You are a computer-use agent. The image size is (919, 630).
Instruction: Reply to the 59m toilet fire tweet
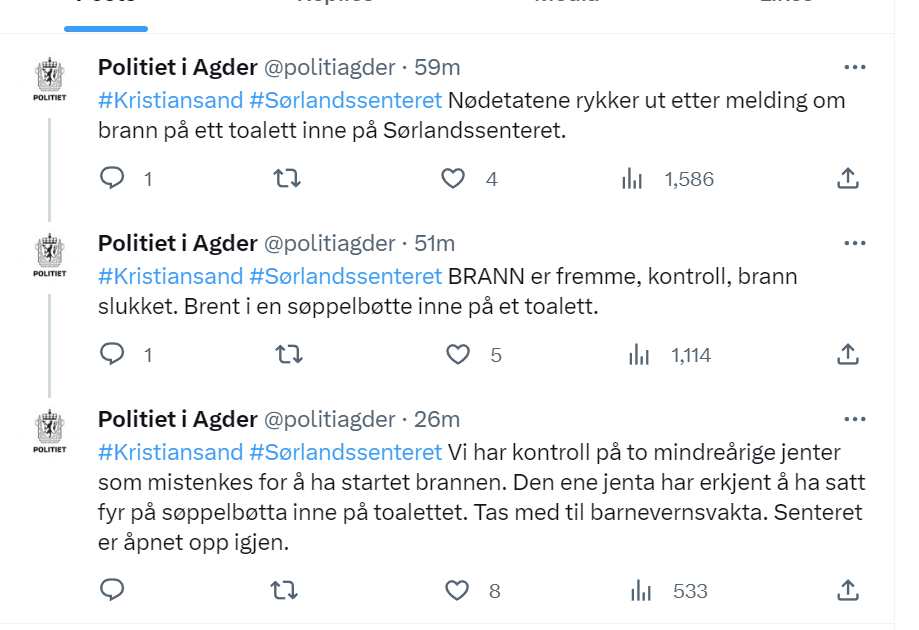click(x=112, y=178)
